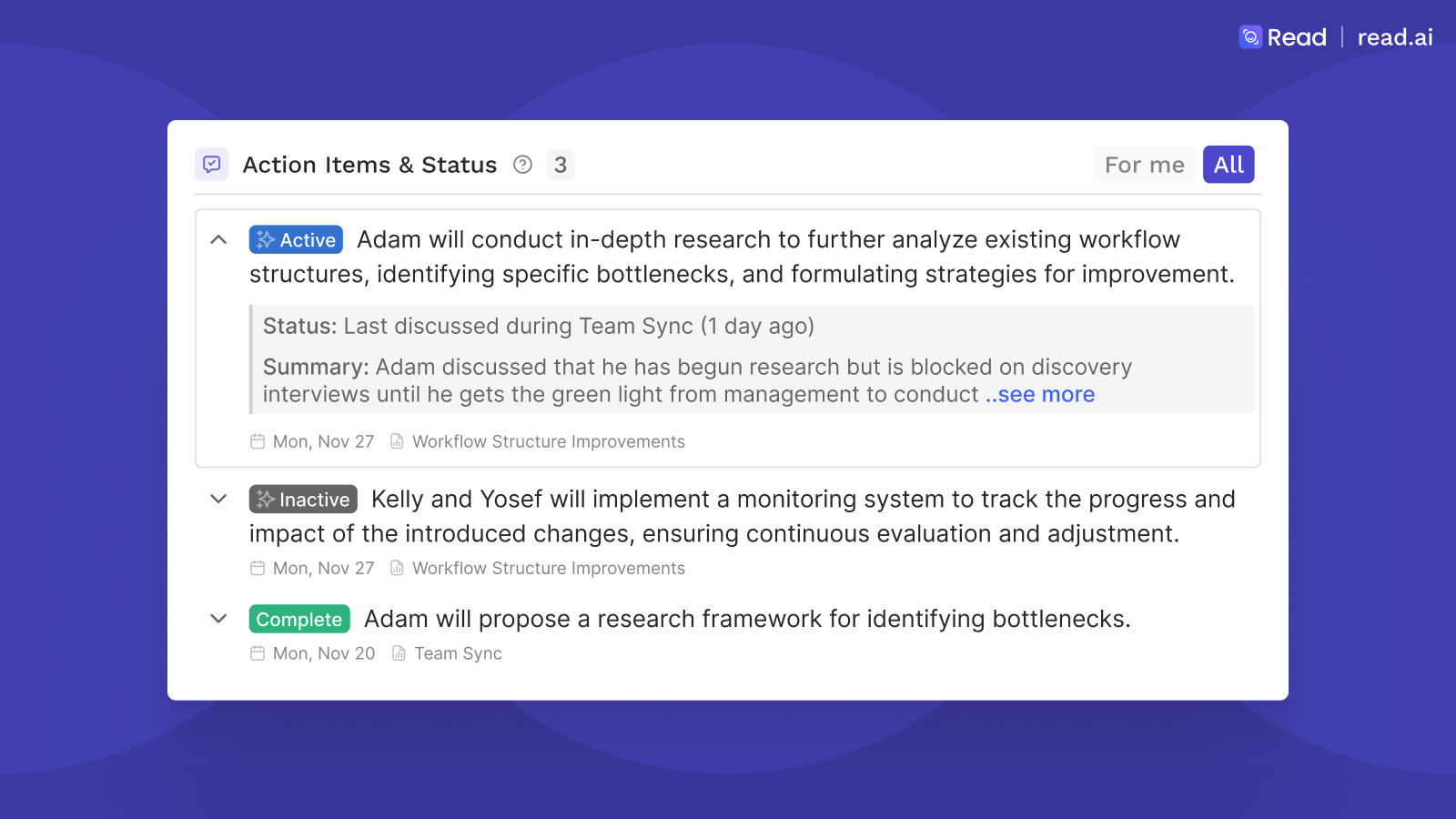
Task: Select the All filter tab
Action: coord(1228,165)
